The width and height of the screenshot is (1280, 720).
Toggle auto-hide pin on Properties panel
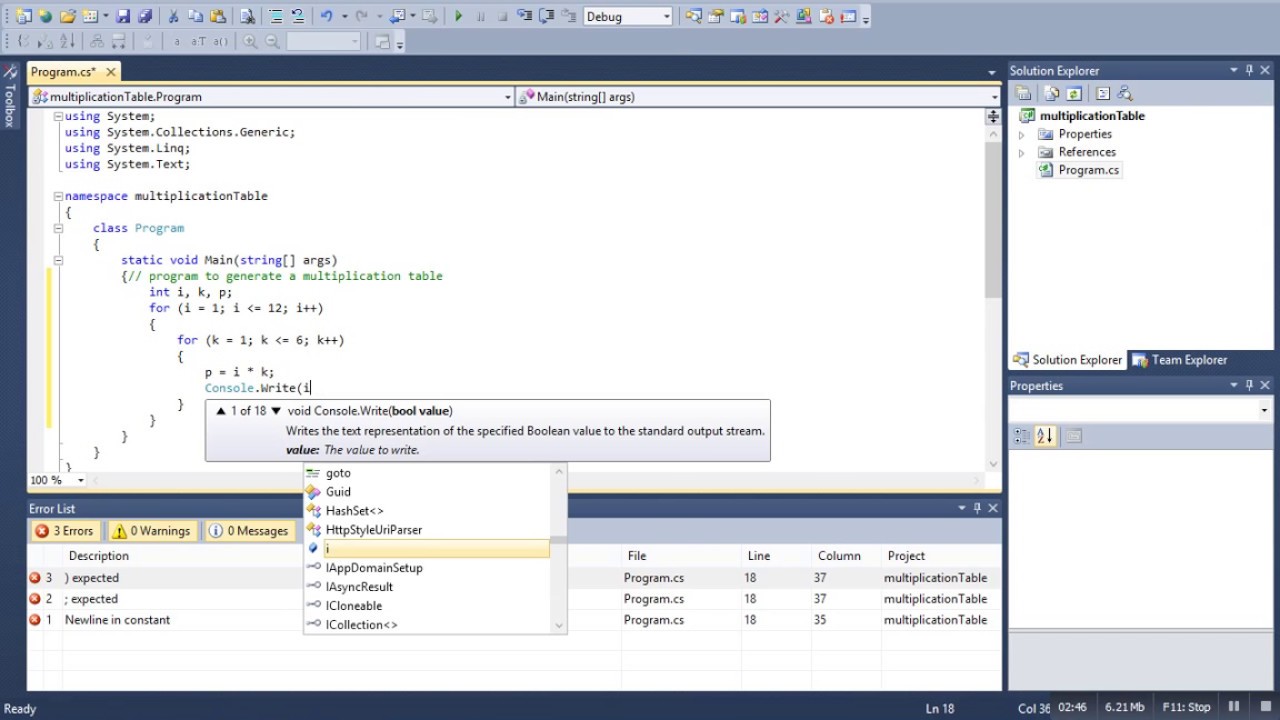point(1249,385)
